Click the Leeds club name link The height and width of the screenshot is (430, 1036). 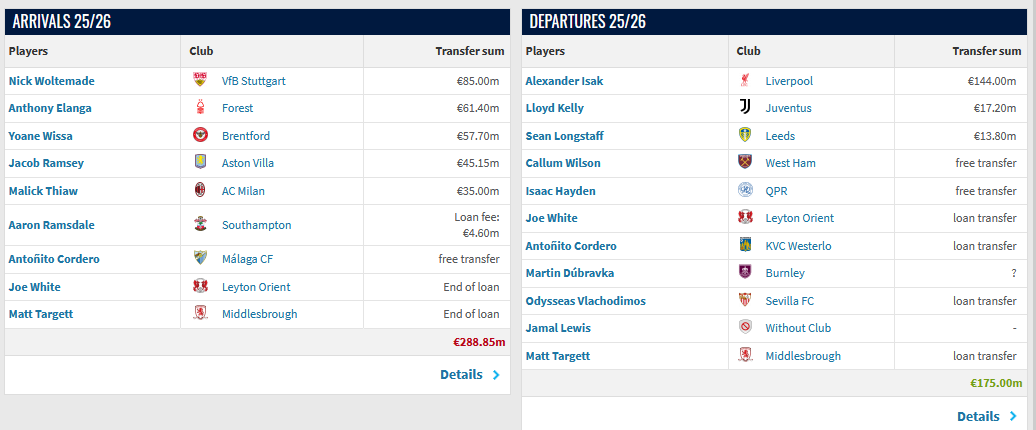click(780, 135)
